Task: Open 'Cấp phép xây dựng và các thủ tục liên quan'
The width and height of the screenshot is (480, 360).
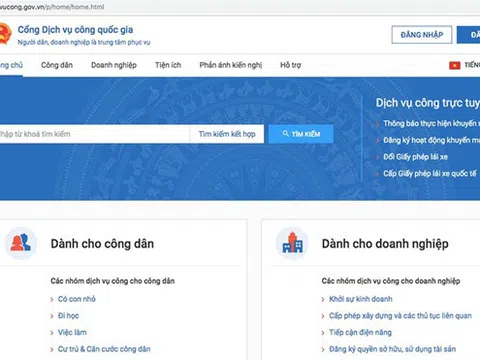Action: coord(400,316)
